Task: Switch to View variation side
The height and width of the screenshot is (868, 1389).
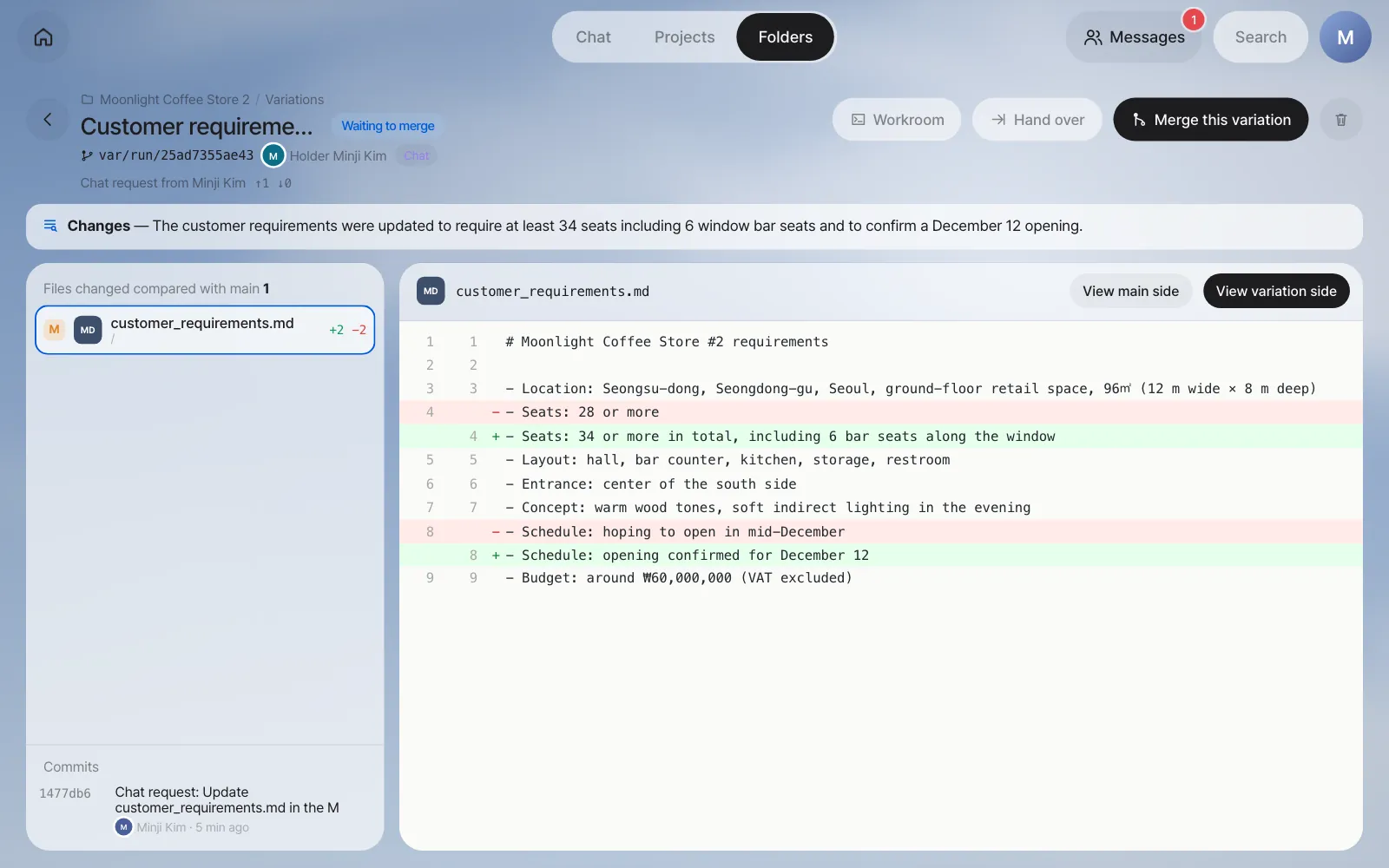Action: point(1276,292)
